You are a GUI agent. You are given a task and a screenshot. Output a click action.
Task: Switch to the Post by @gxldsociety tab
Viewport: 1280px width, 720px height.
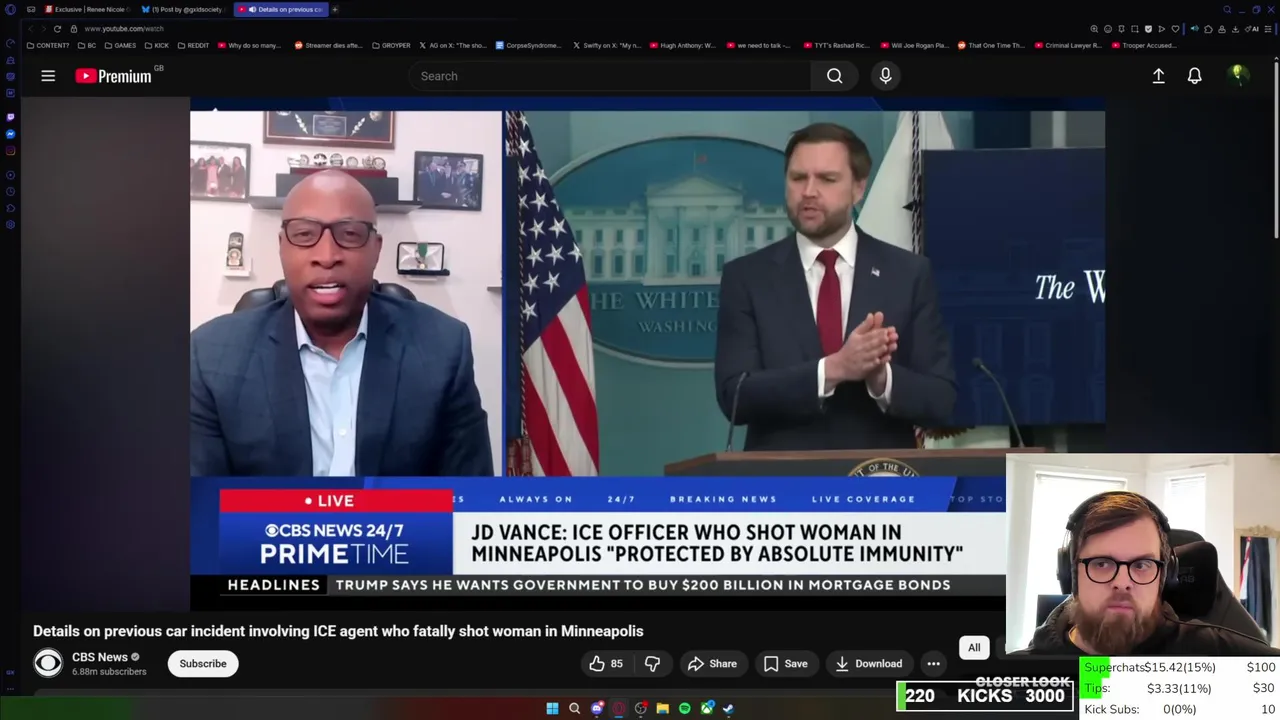[x=182, y=9]
